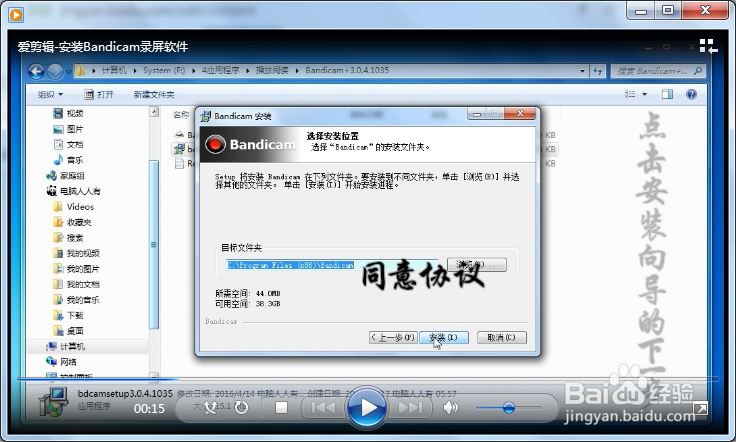The height and width of the screenshot is (442, 736).
Task: Toggle repeat mode in player controls
Action: [x=241, y=408]
